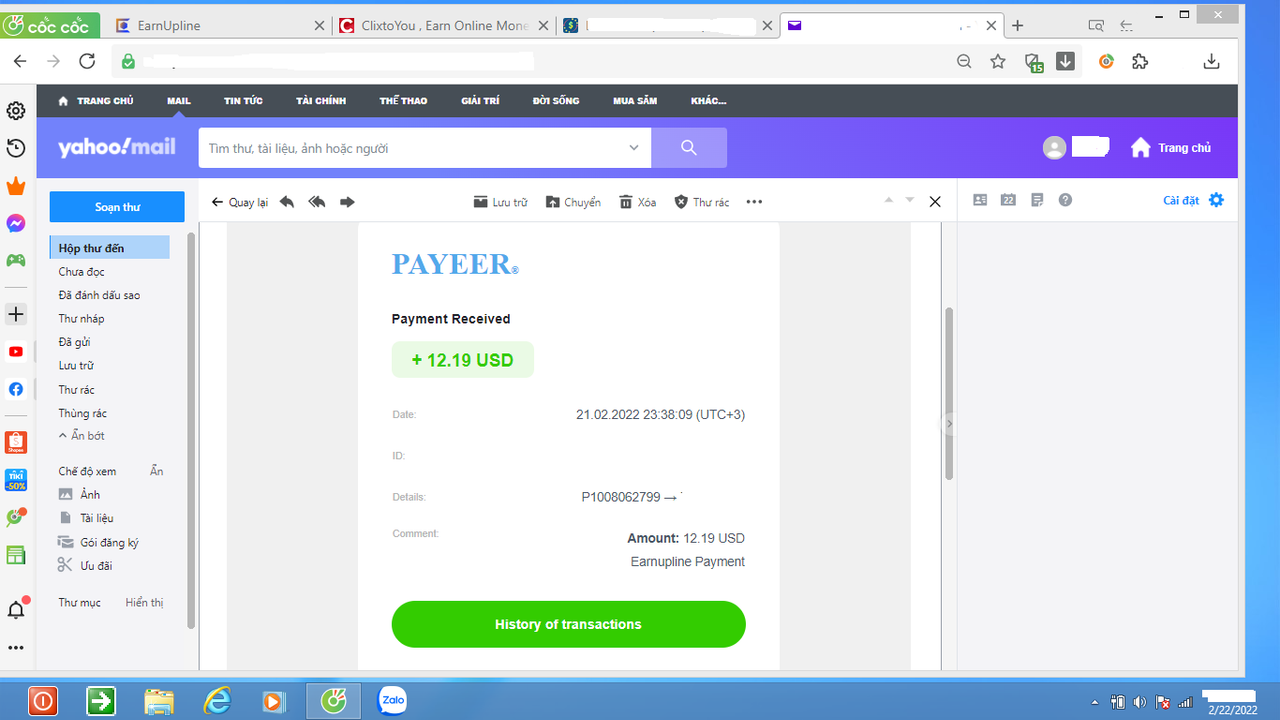
Task: Open help question mark icon
Action: [1066, 200]
